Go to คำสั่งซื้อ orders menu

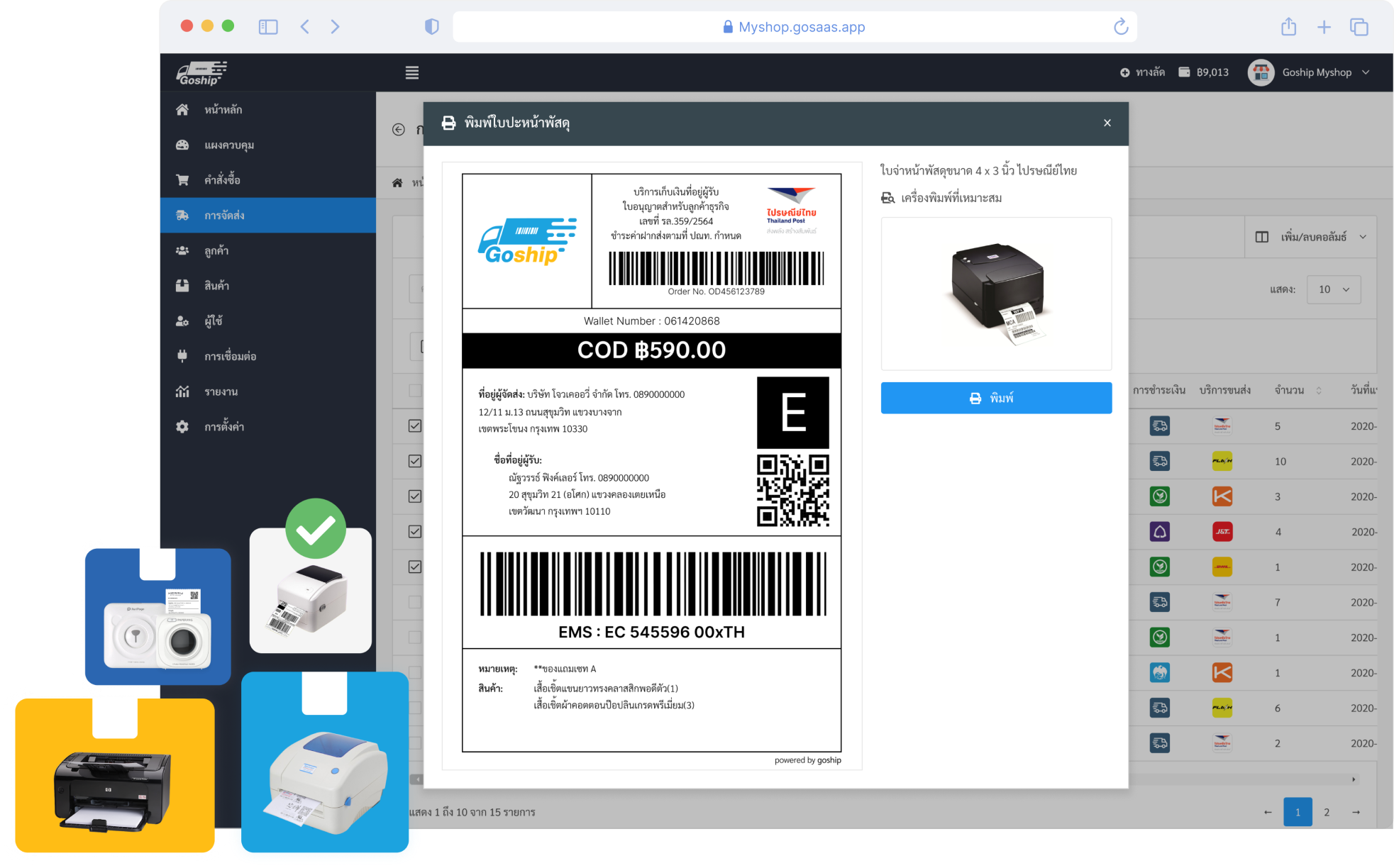pyautogui.click(x=268, y=180)
